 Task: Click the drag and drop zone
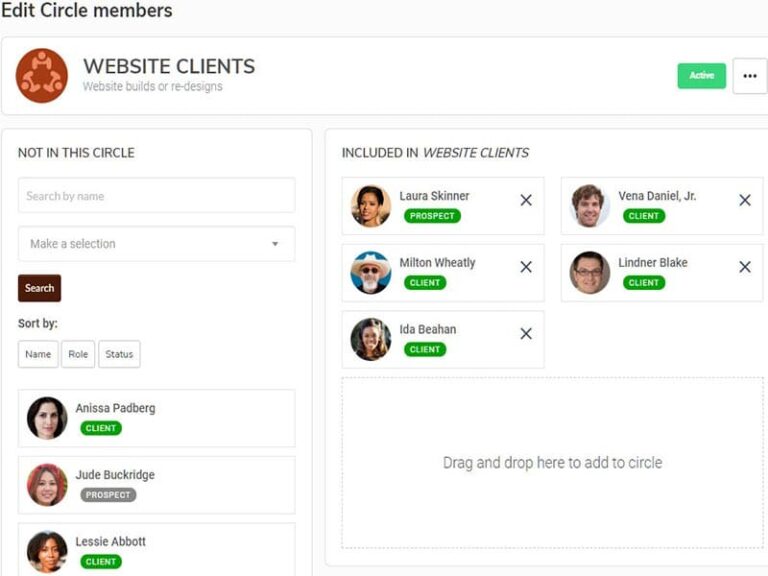552,462
